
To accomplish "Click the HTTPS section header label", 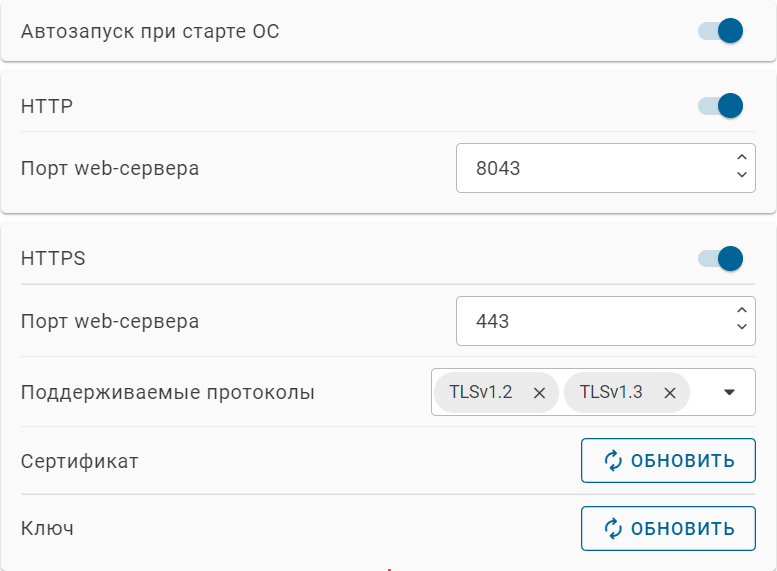I will 53,258.
